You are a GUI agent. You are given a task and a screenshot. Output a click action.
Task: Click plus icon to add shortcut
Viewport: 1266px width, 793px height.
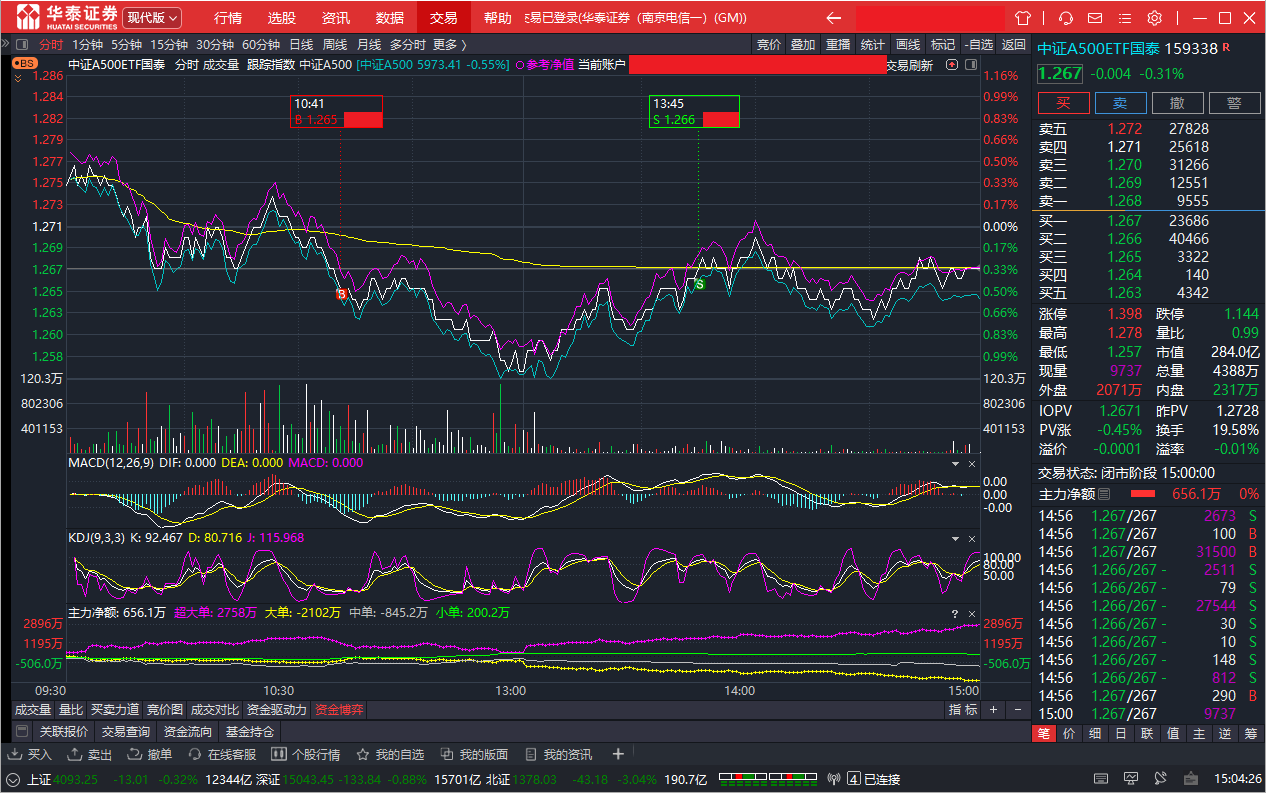pos(618,754)
